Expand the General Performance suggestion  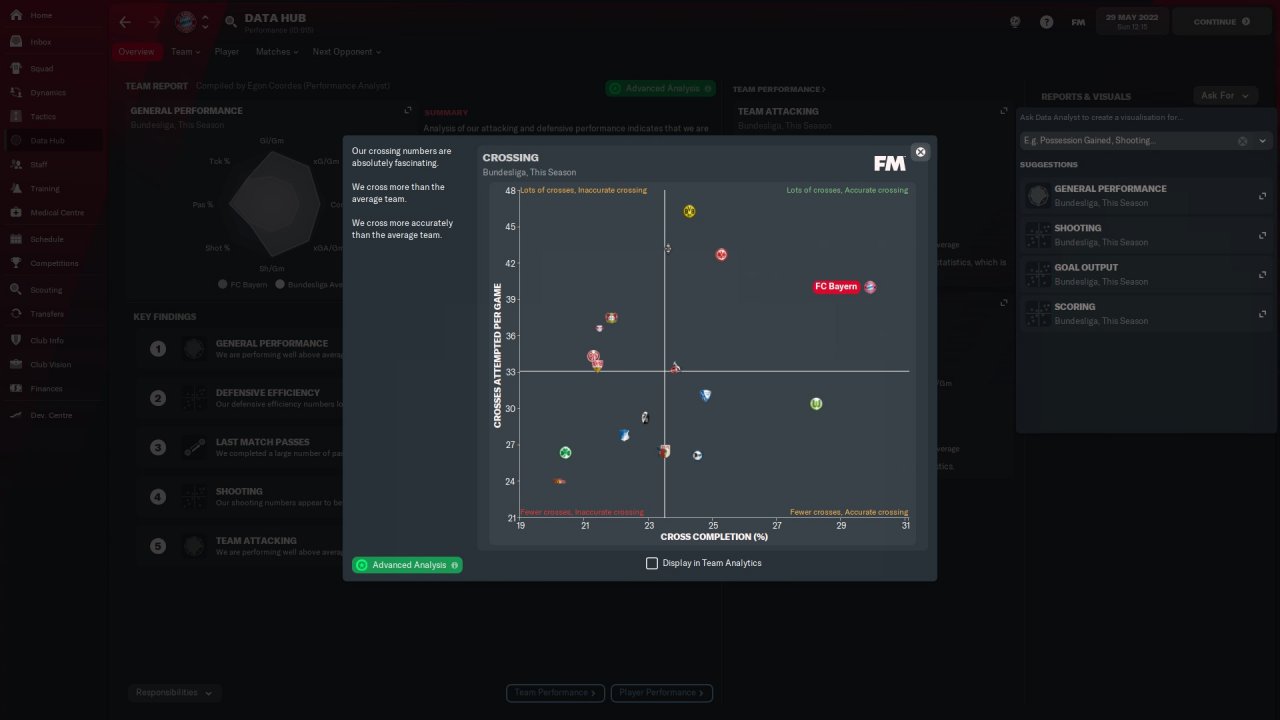1263,196
